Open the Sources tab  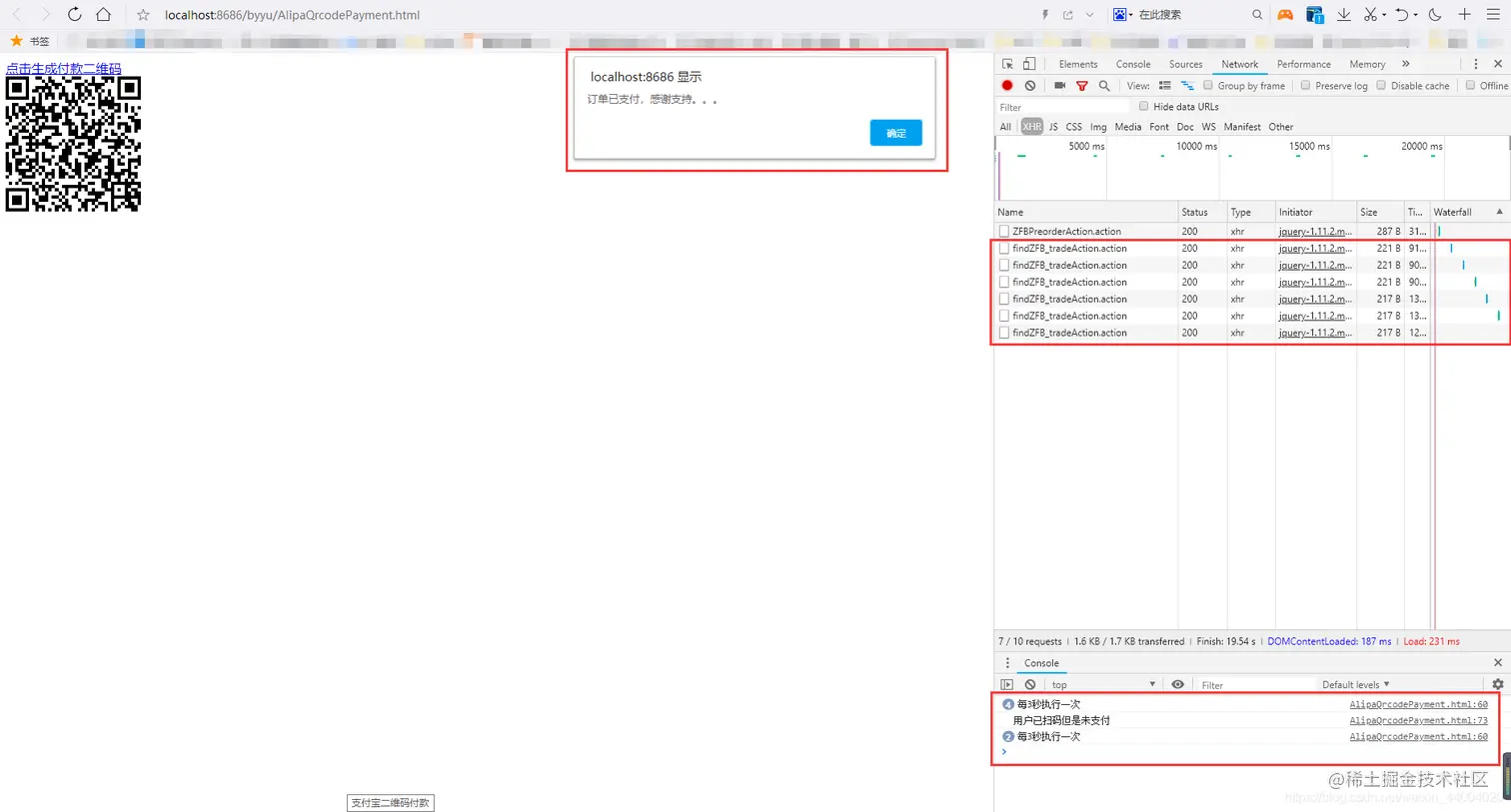[1186, 64]
